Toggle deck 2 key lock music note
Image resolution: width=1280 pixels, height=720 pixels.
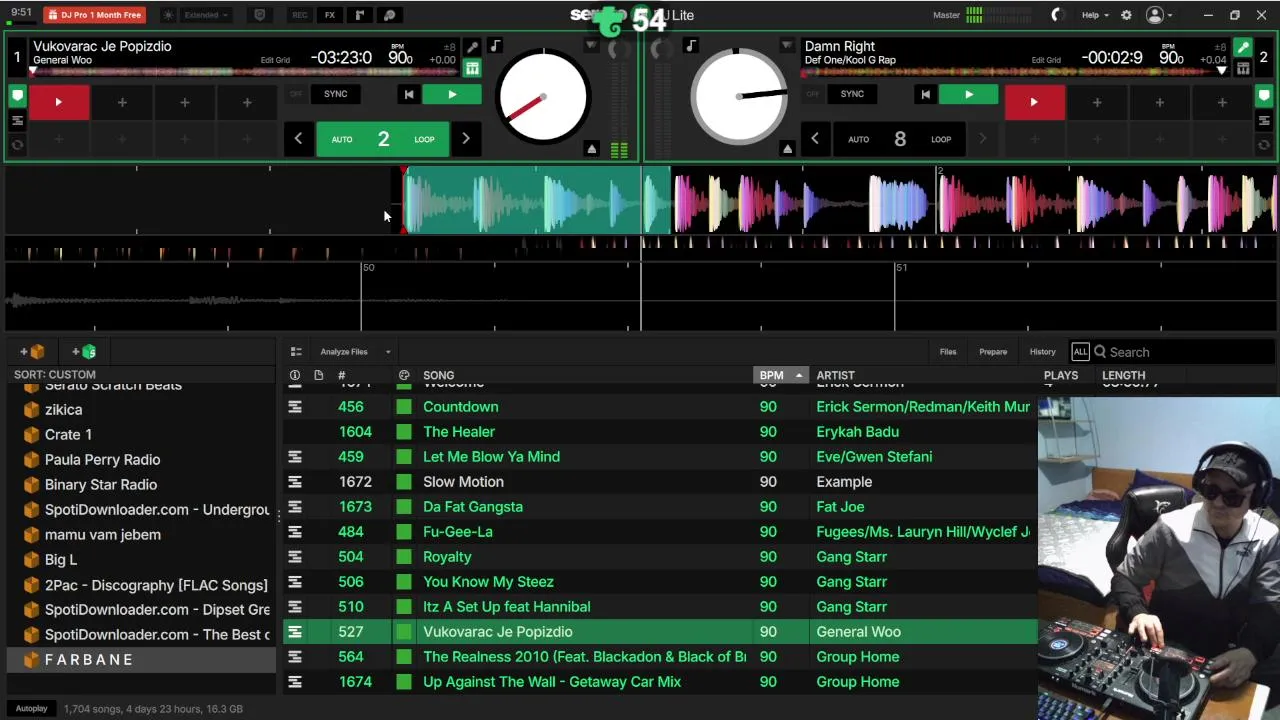pos(690,46)
